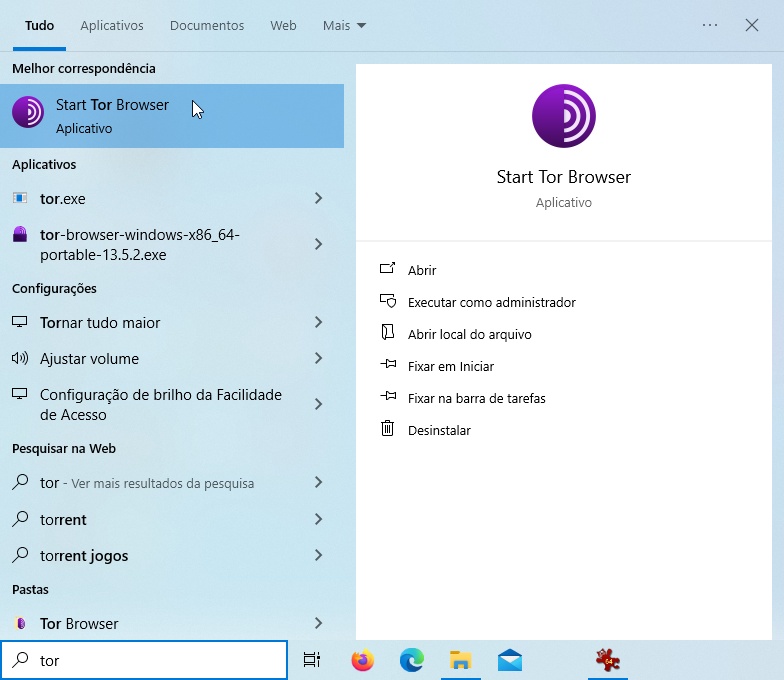
Task: Select Desinstalar for Tor Browser
Action: pos(439,430)
